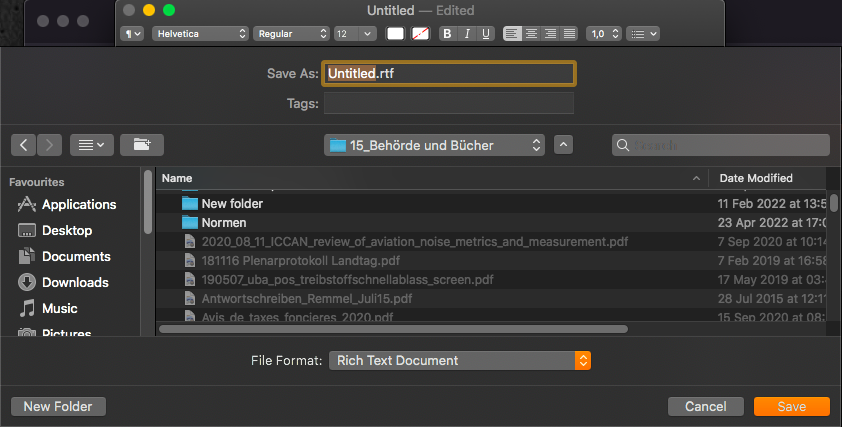Select 2020_08_11_ICCAN review aviation noise pdf

(491, 242)
